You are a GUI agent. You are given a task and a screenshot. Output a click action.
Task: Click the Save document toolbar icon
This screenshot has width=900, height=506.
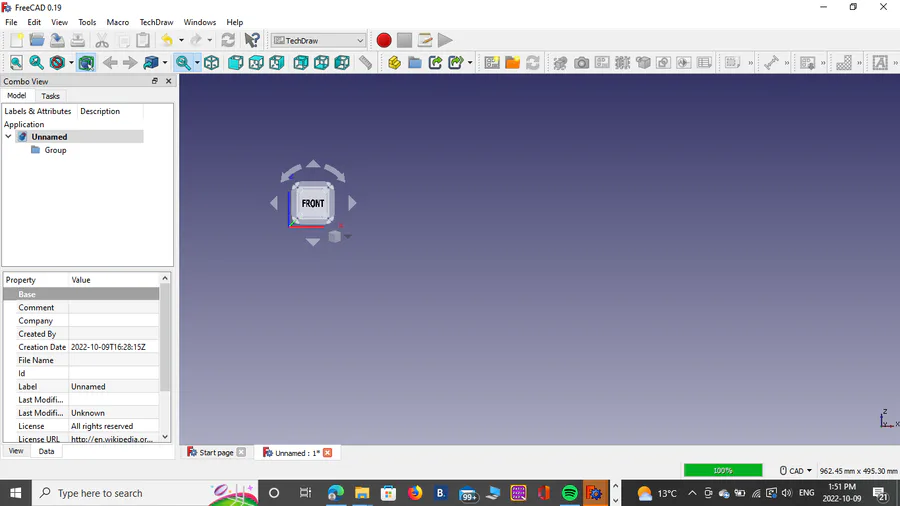pos(57,40)
